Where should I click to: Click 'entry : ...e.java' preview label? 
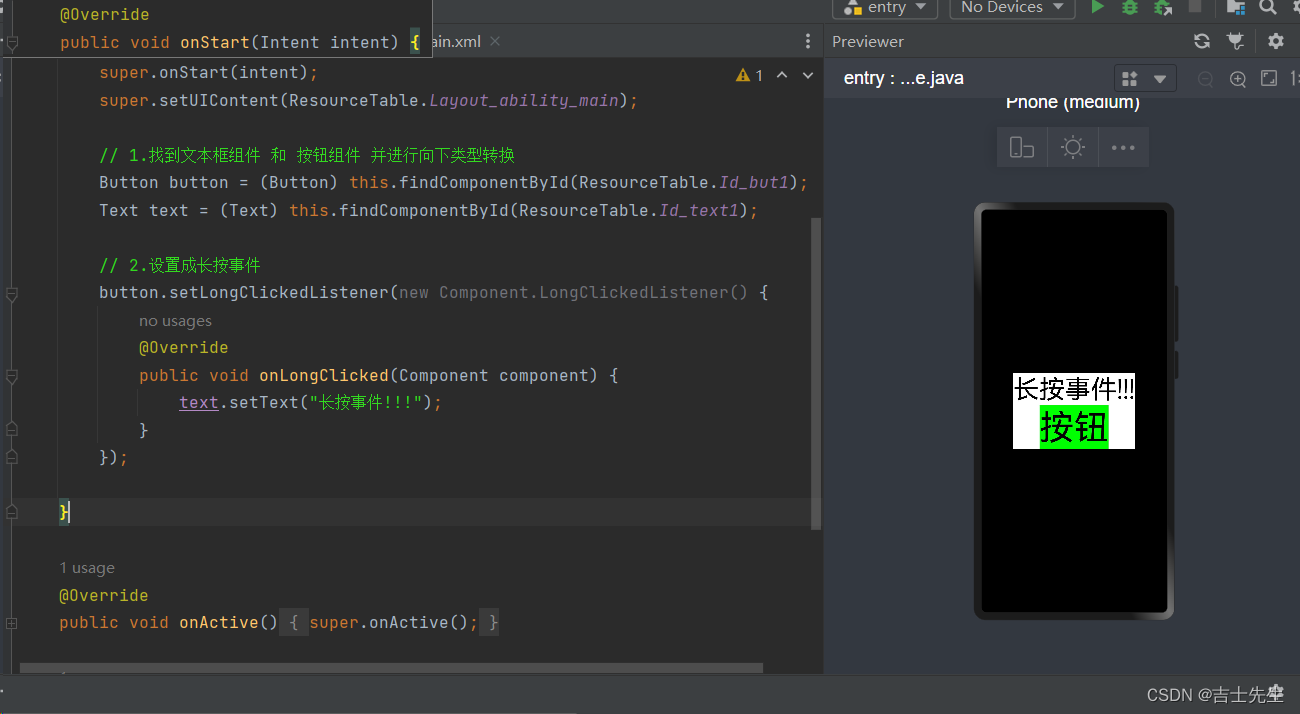coord(904,78)
